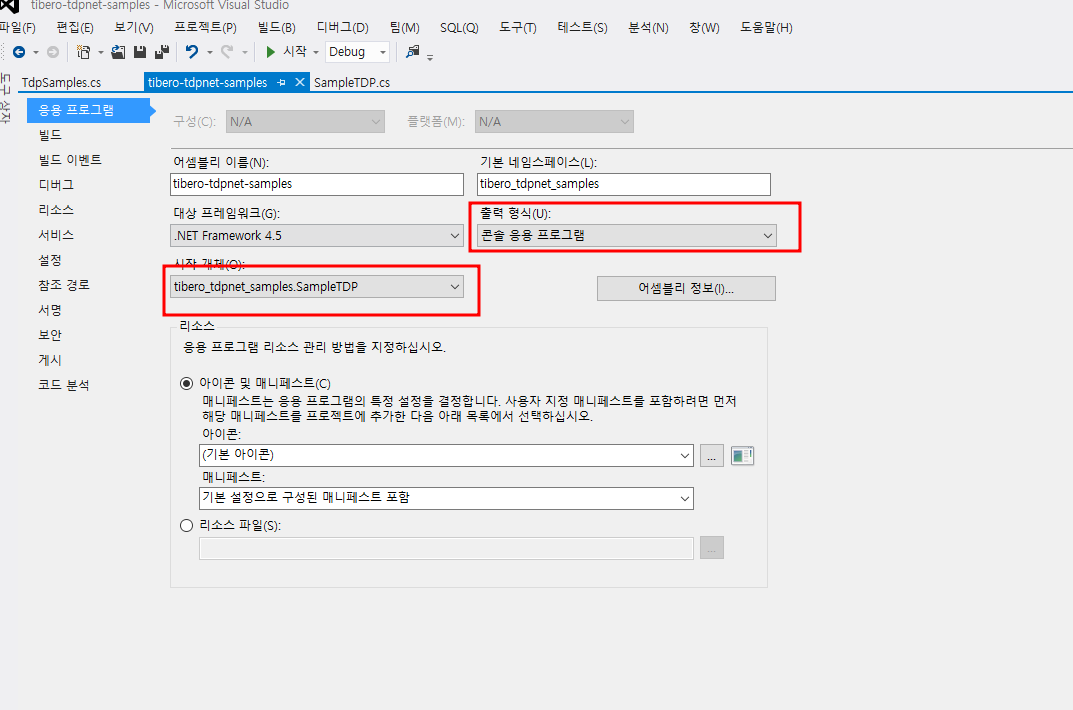Screen dimensions: 1073x710
Task: Click the Save All icon
Action: (162, 52)
